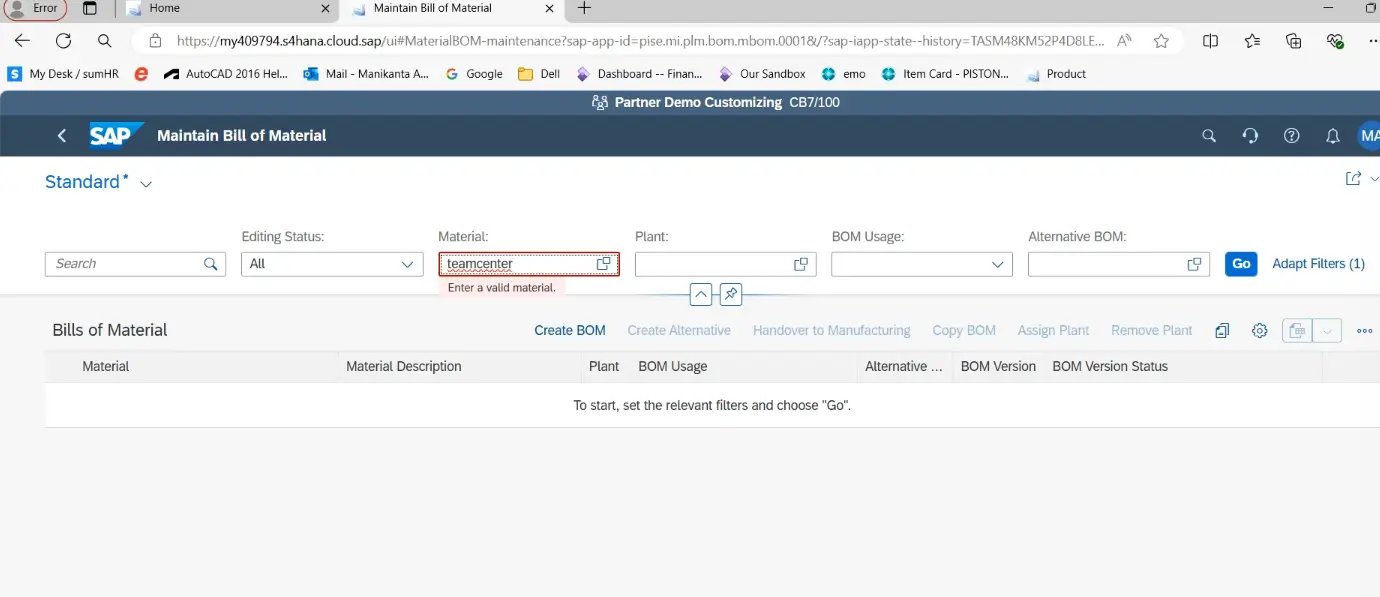Screen dimensions: 1380x597
Task: Open the SAP shell search icon
Action: pyautogui.click(x=1209, y=136)
